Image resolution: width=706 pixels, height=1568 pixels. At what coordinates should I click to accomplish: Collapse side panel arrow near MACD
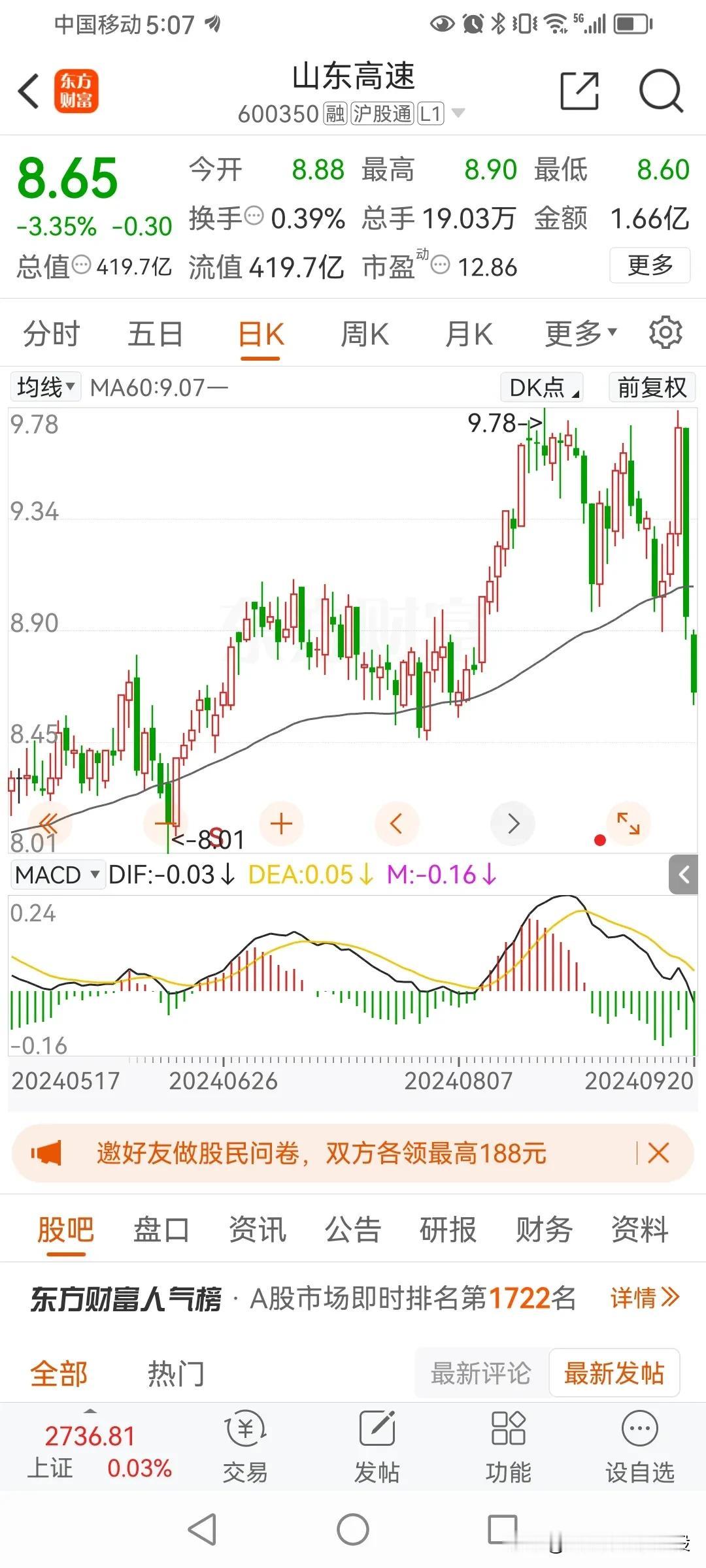tap(684, 874)
